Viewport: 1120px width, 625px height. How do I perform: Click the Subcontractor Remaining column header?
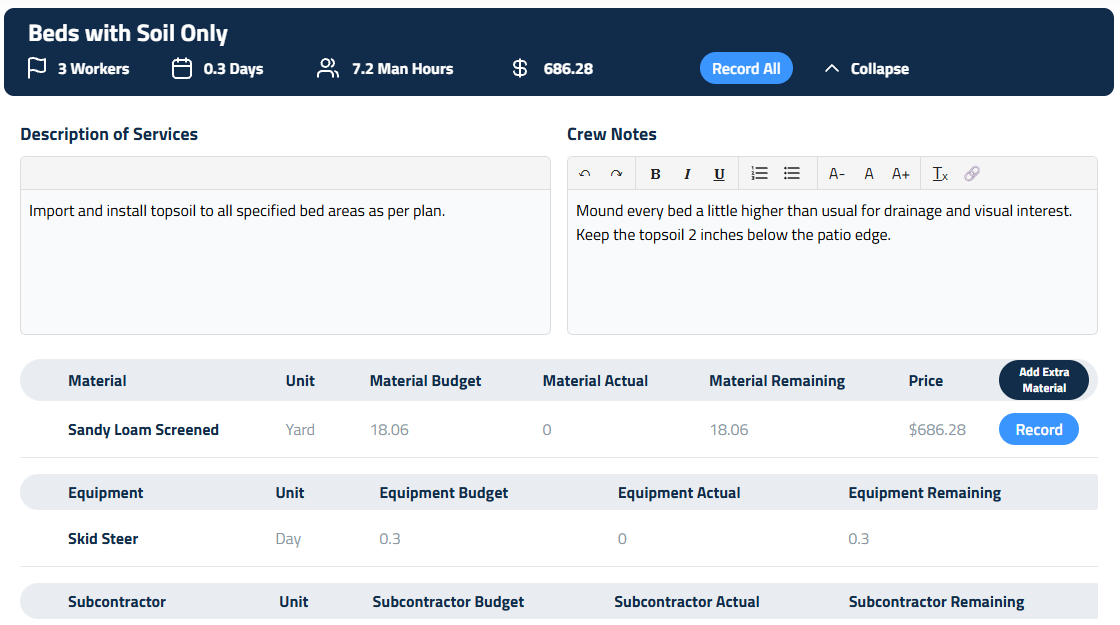936,601
